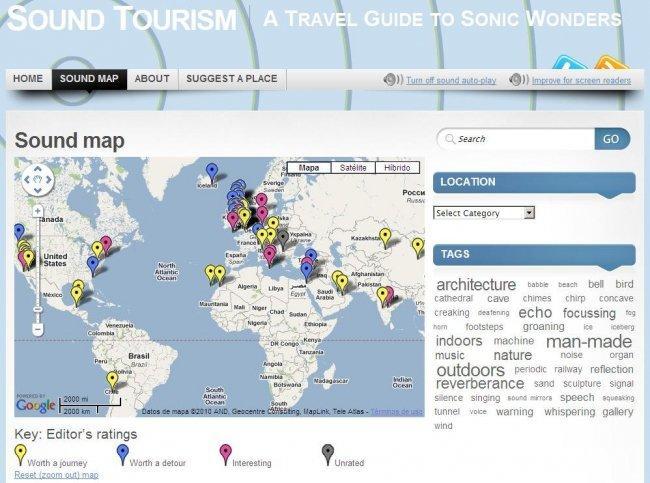The height and width of the screenshot is (483, 650).
Task: Click the Unrated grey key pin
Action: (327, 454)
